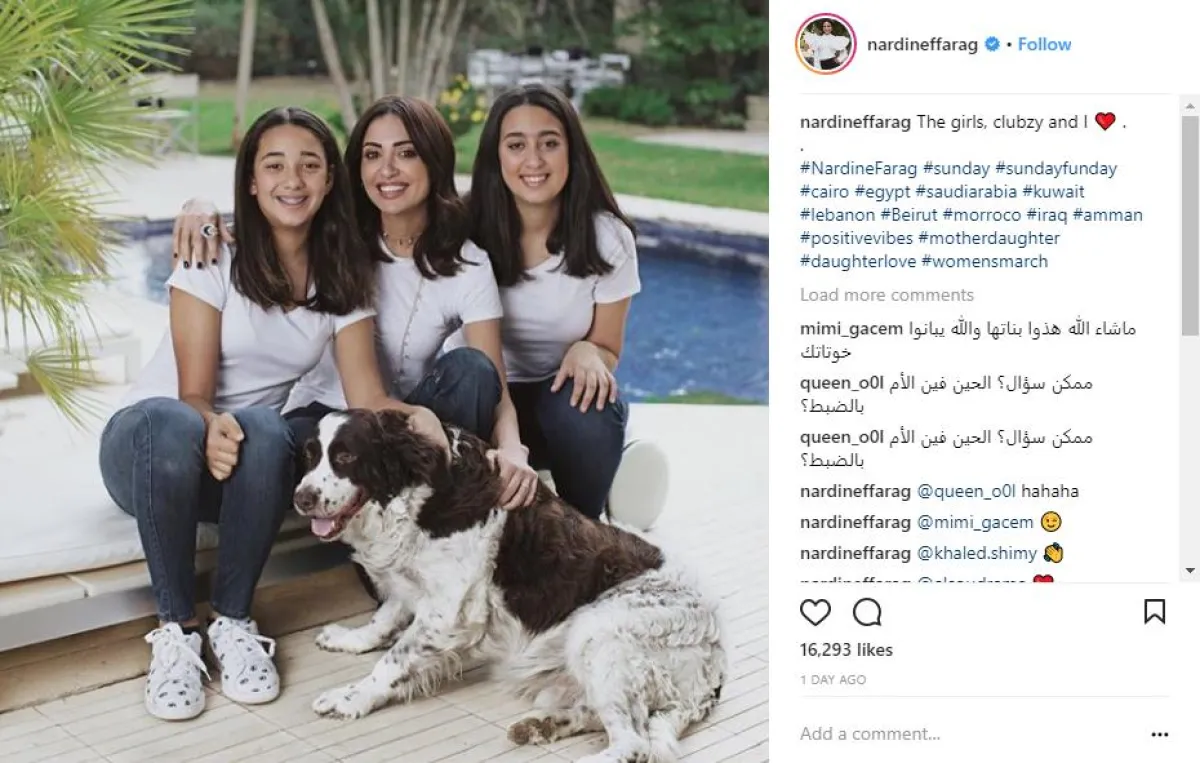The height and width of the screenshot is (763, 1200).
Task: Save the post with the bookmark icon
Action: tap(1154, 612)
